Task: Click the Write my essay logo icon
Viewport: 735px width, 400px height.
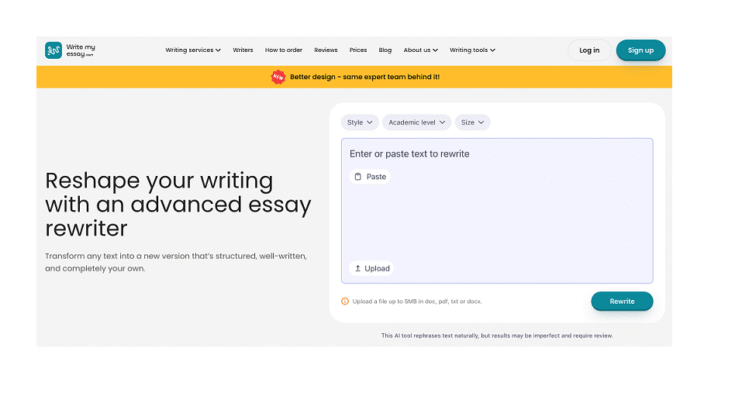Action: 53,50
